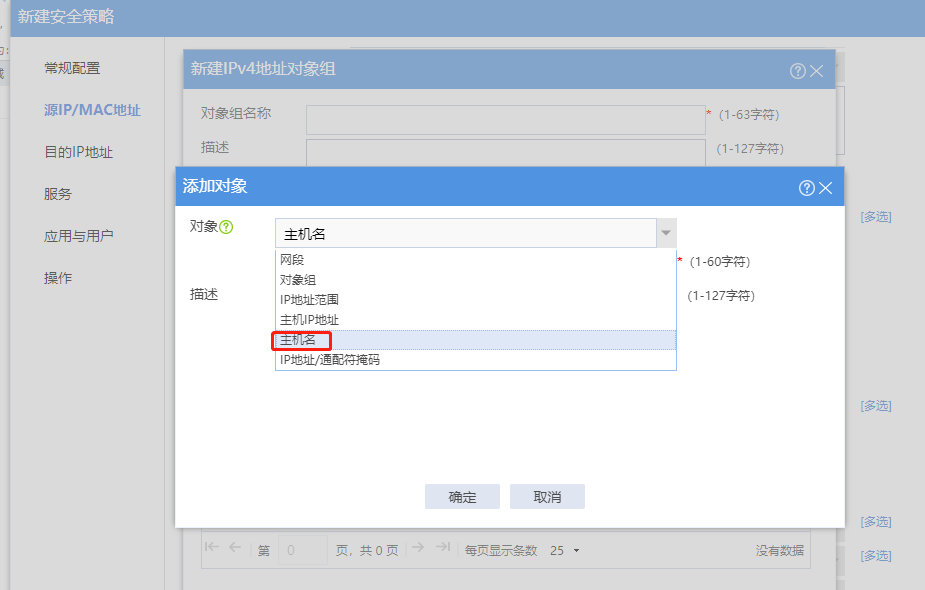Click the 取消 button
Image resolution: width=925 pixels, height=590 pixels.
click(x=547, y=497)
